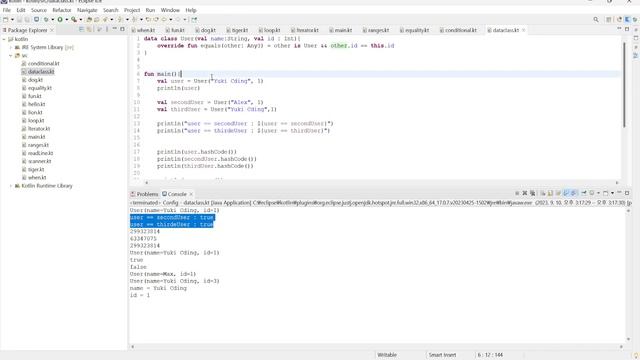This screenshot has width=640, height=360.
Task: Click the New file toolbar icon
Action: (x=5, y=20)
